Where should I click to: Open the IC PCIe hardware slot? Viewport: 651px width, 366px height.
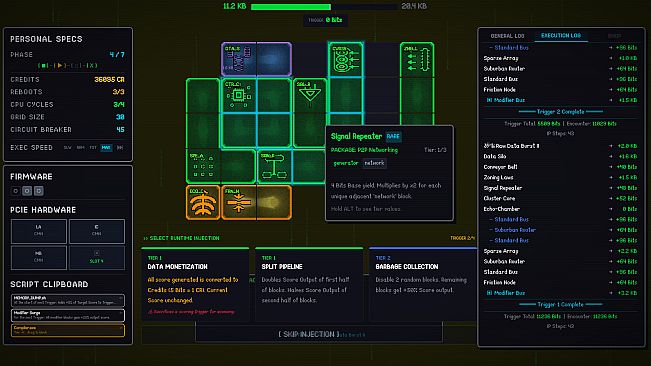coord(97,231)
